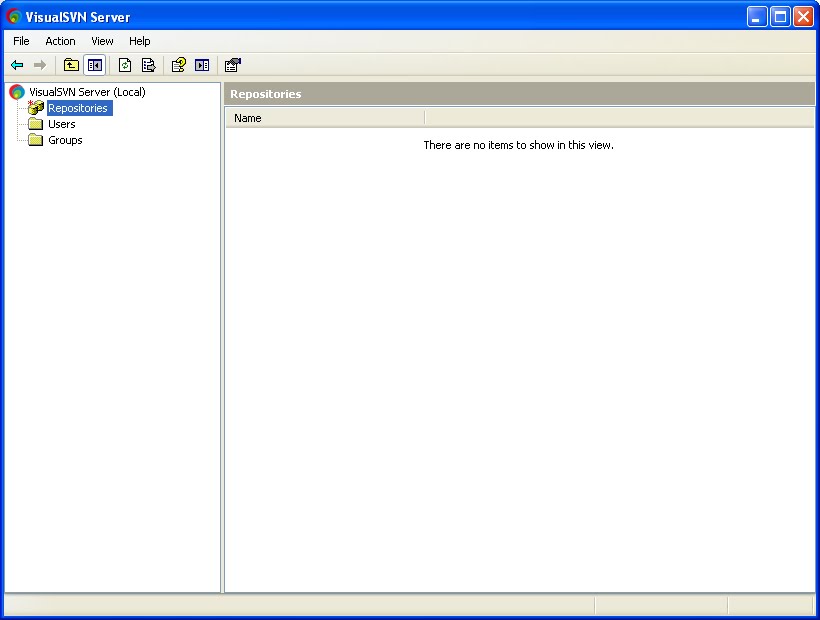Open the File menu

click(x=21, y=41)
